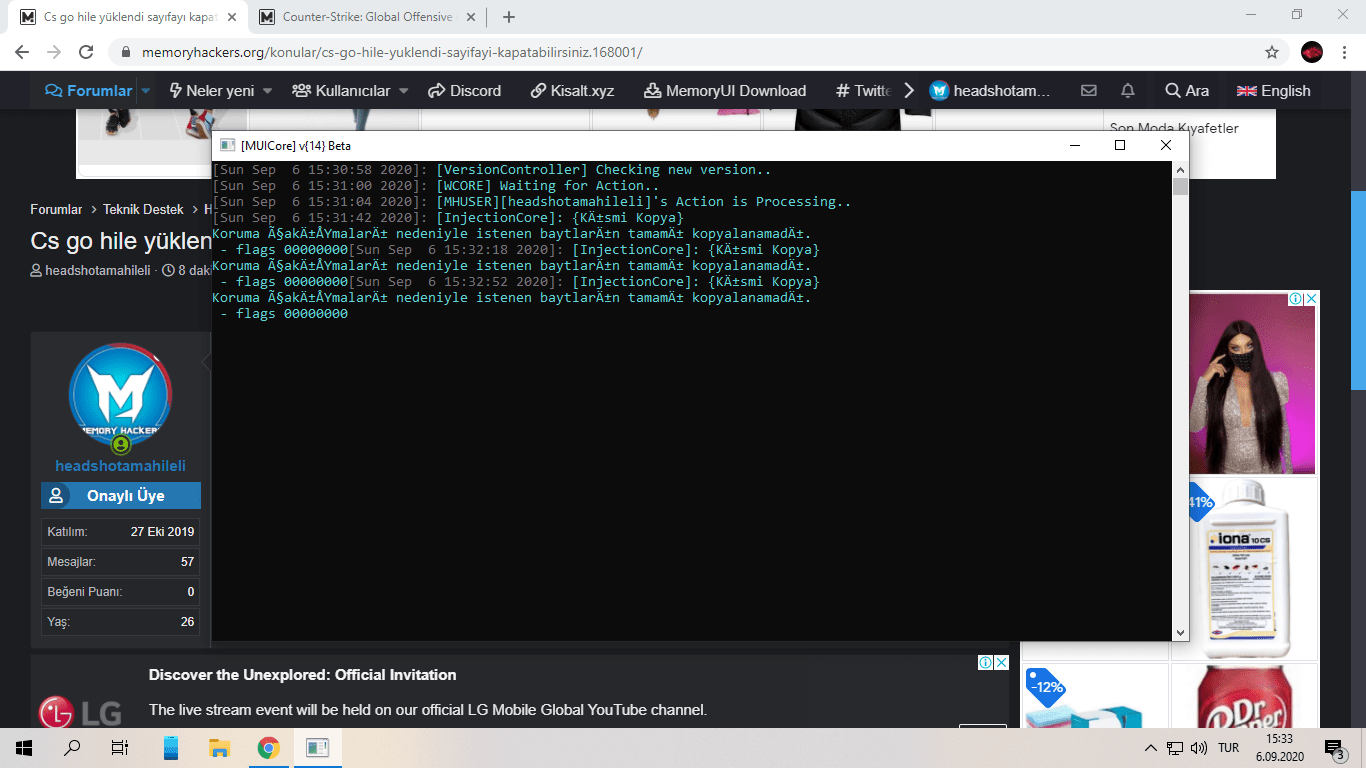This screenshot has height=768, width=1366.
Task: Click the browser page scrollbar thumb
Action: pos(1358,290)
